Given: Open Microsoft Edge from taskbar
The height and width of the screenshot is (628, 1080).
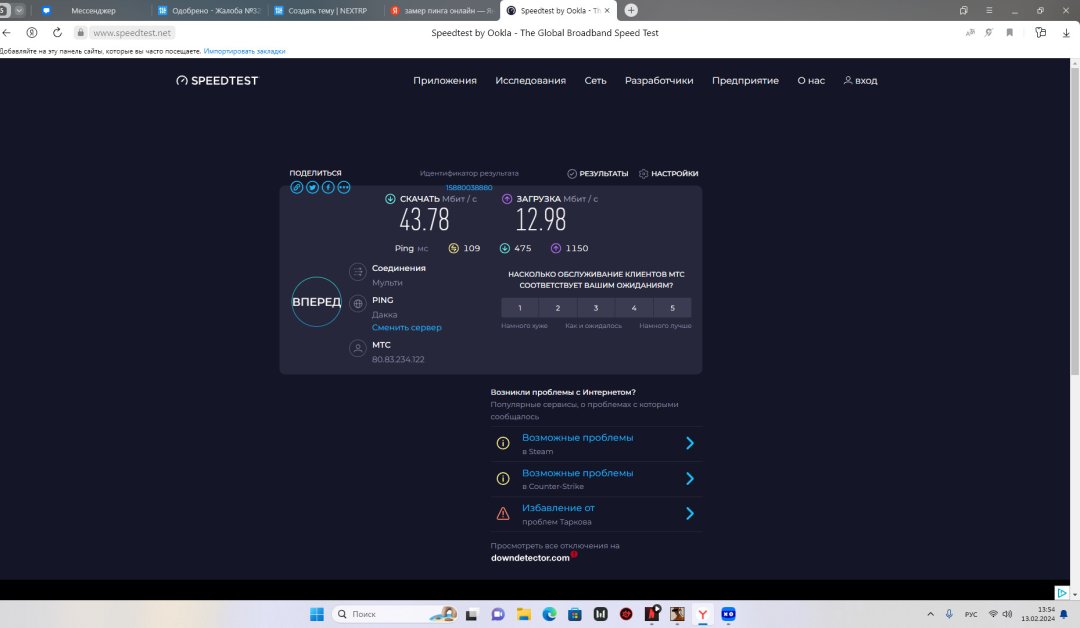Looking at the screenshot, I should click(549, 614).
